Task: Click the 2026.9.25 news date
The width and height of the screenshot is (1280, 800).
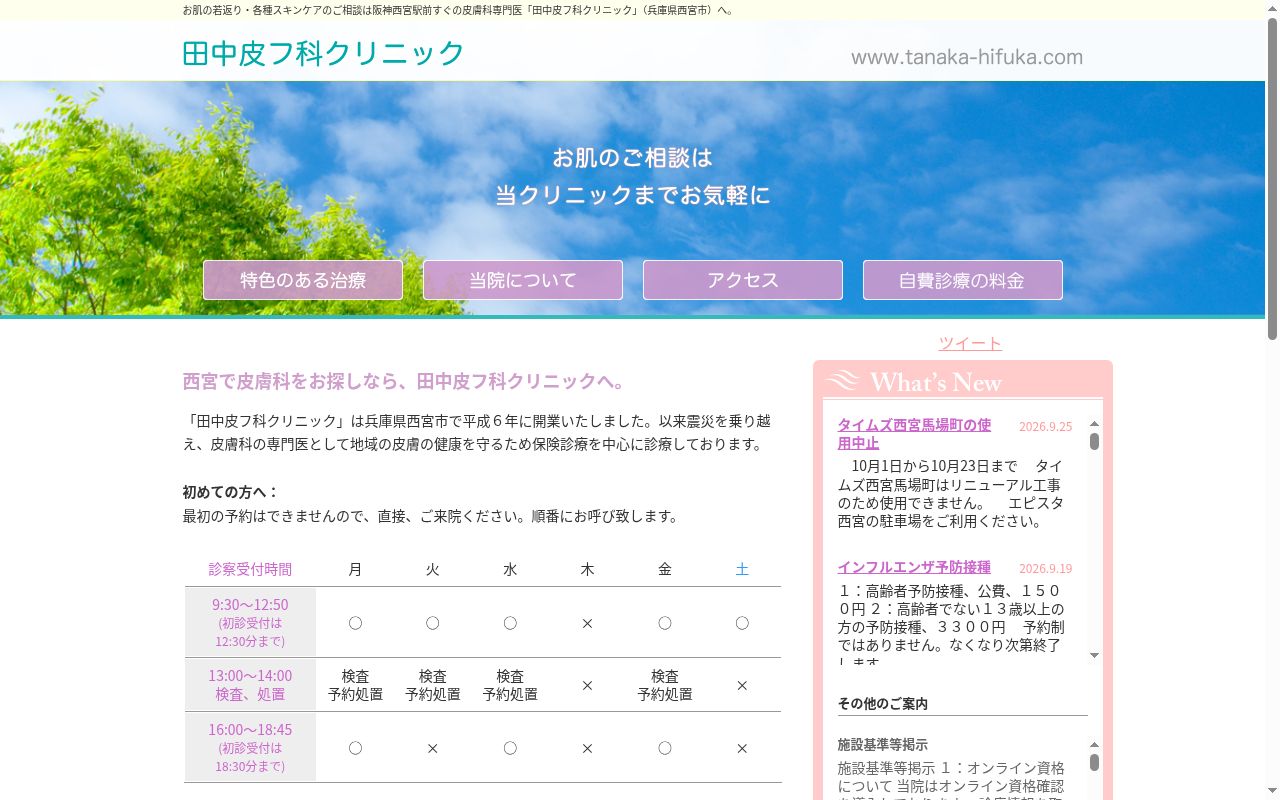Action: click(1045, 426)
